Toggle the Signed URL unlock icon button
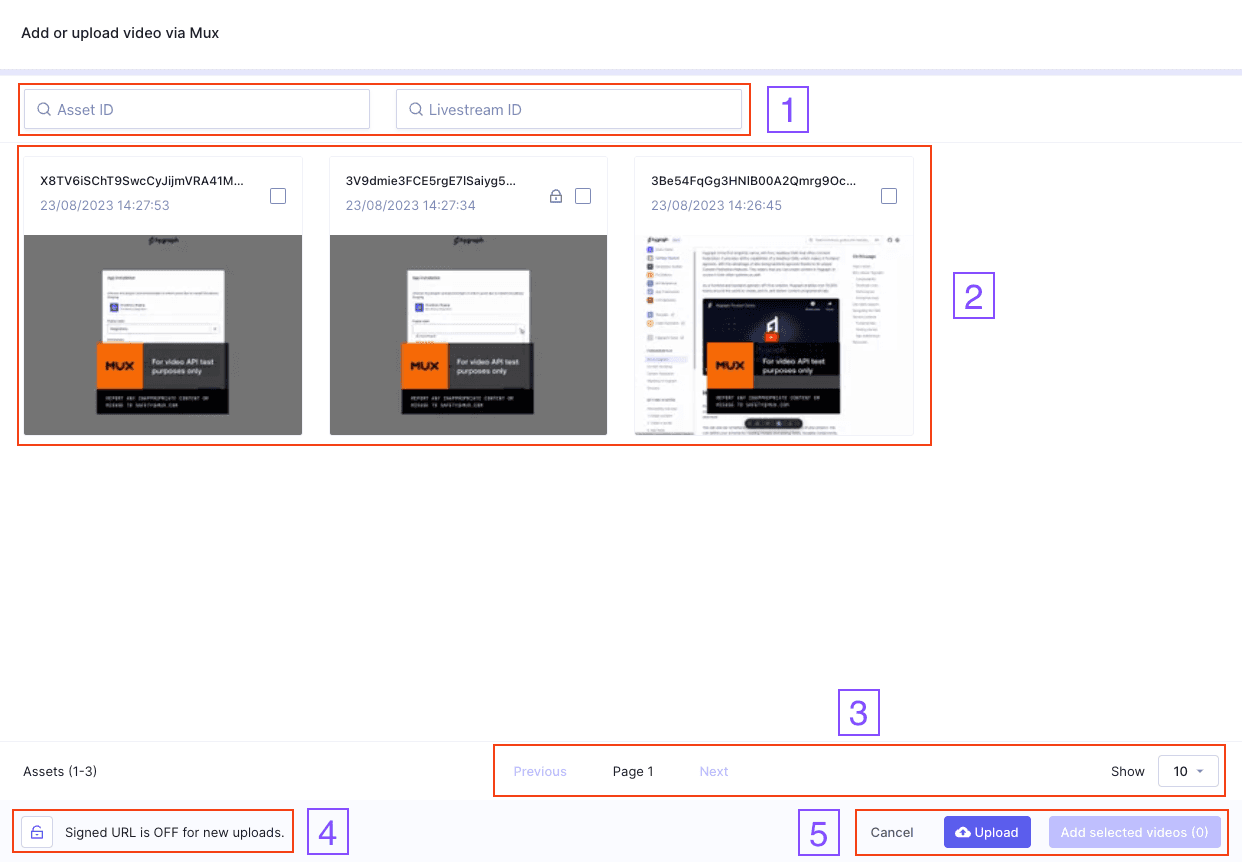 click(x=37, y=832)
